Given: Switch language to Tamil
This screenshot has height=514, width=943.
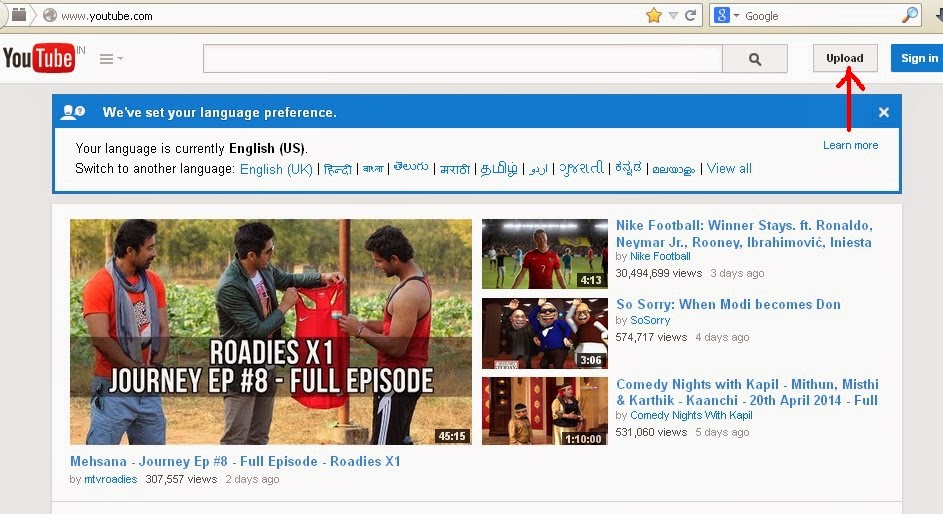Looking at the screenshot, I should (x=499, y=170).
